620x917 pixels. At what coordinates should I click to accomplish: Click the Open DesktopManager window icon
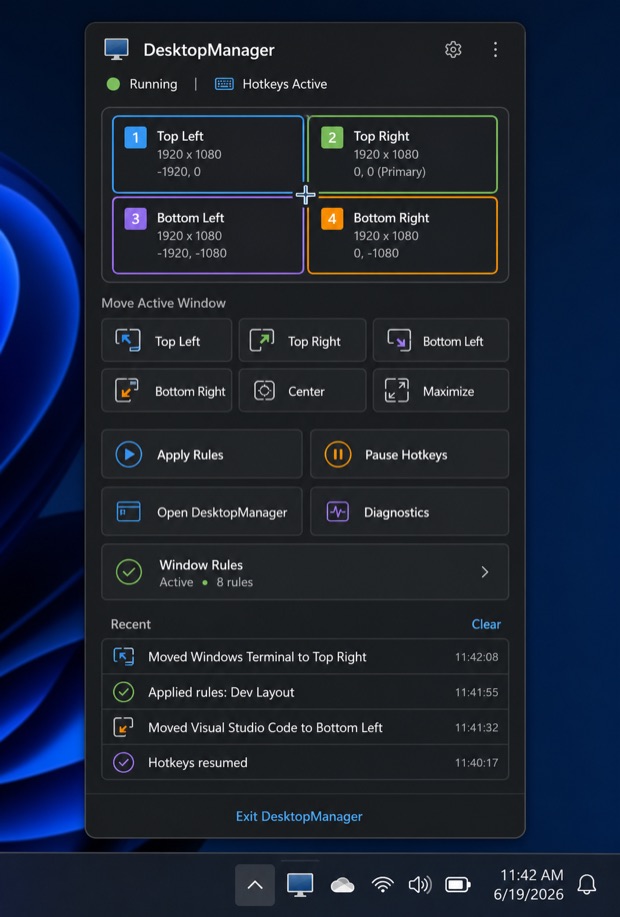tap(129, 512)
